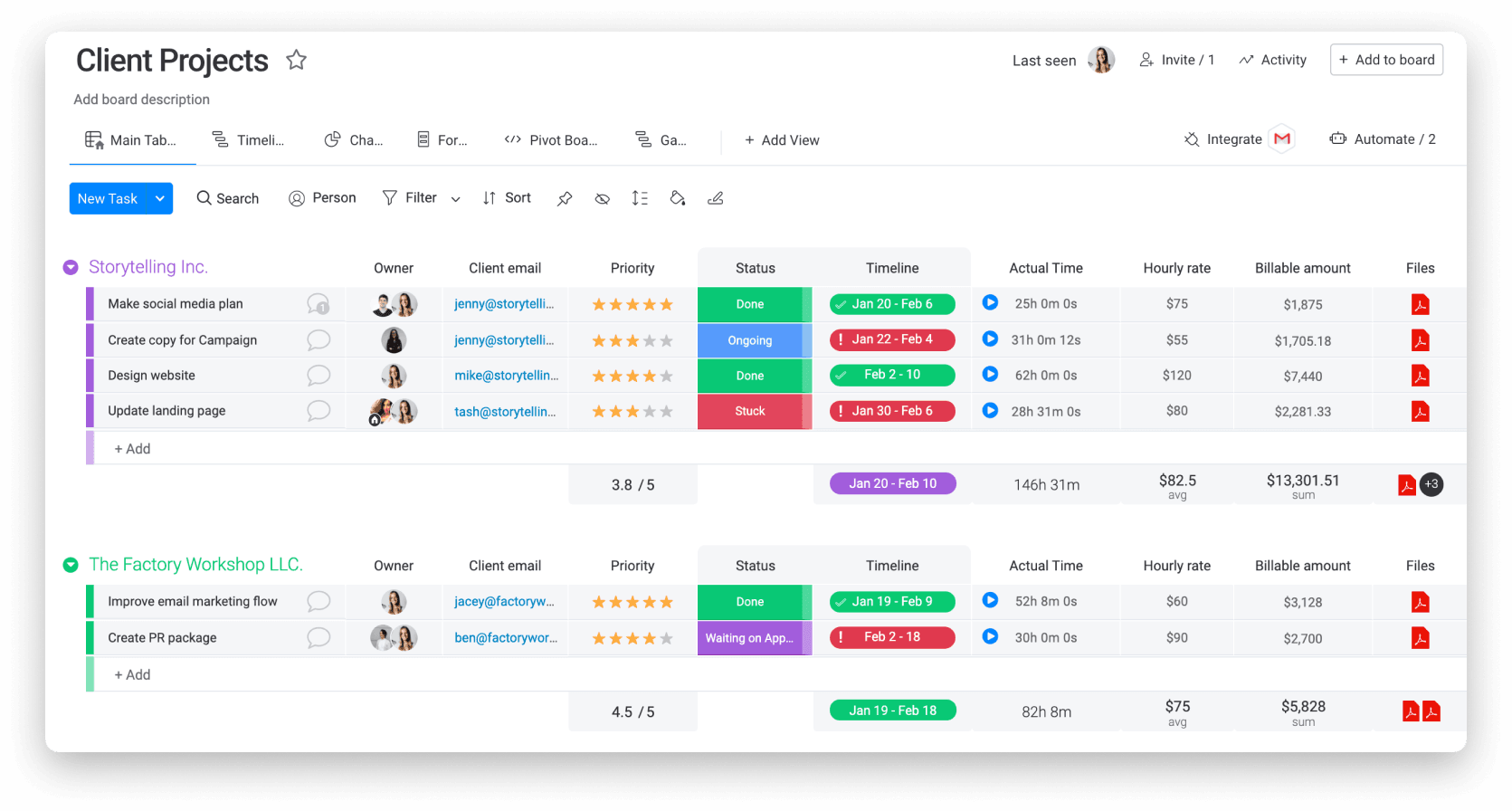Screen dimensions: 1512x811
Task: Set priority stars for Update landing page
Action: point(632,411)
